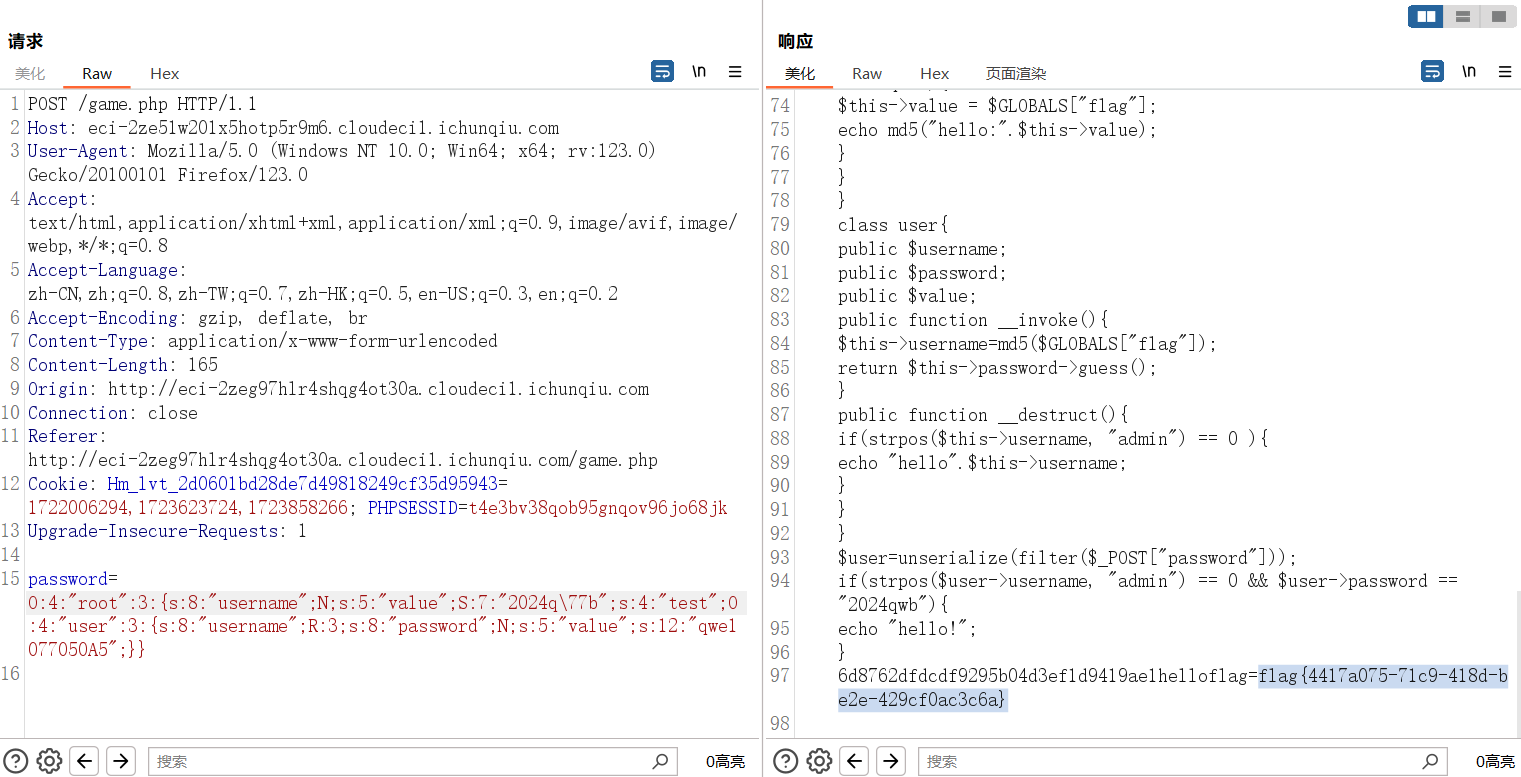
Task: Go to previous match in request search
Action: click(85, 761)
